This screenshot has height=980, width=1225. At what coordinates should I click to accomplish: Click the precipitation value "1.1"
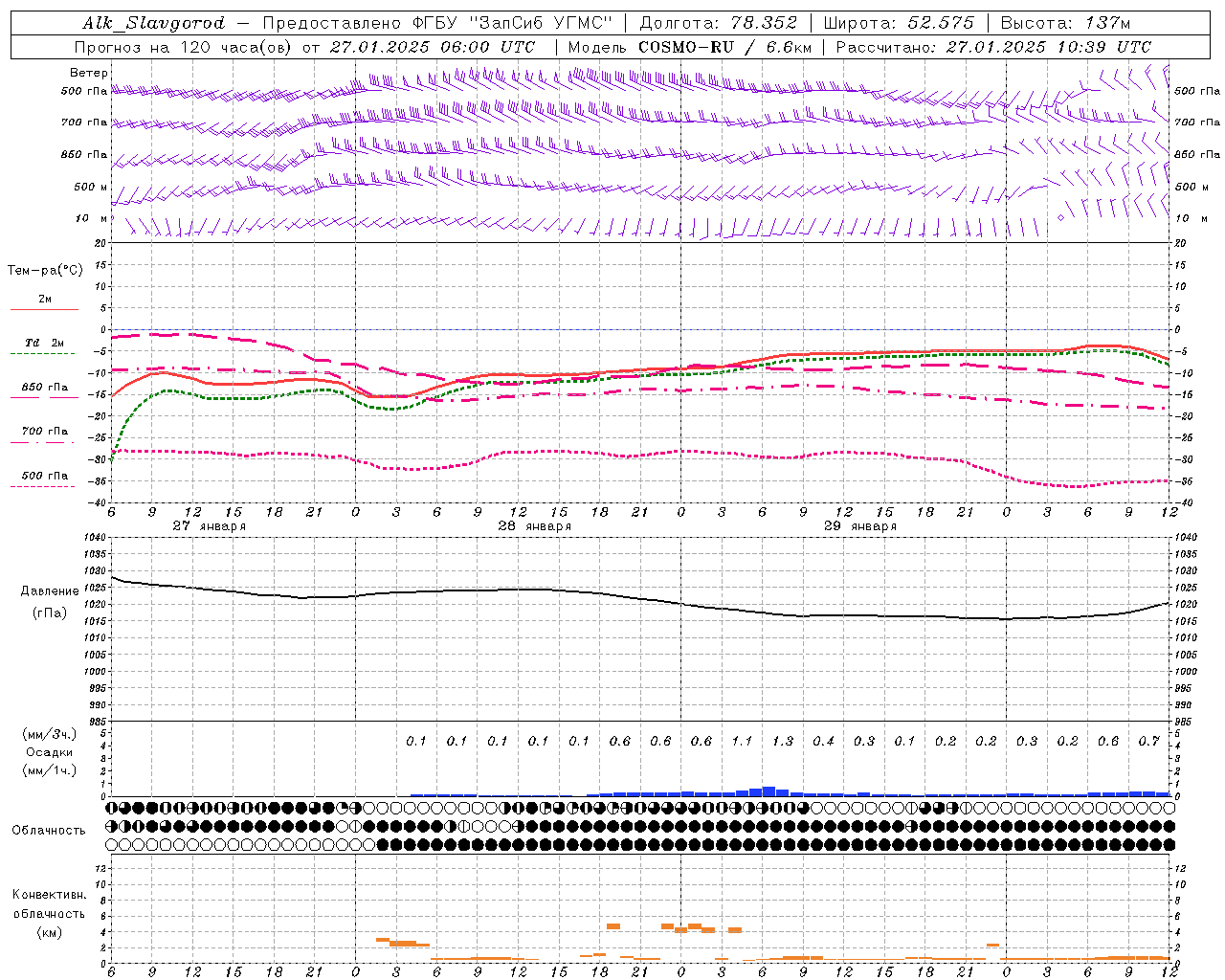(x=742, y=741)
